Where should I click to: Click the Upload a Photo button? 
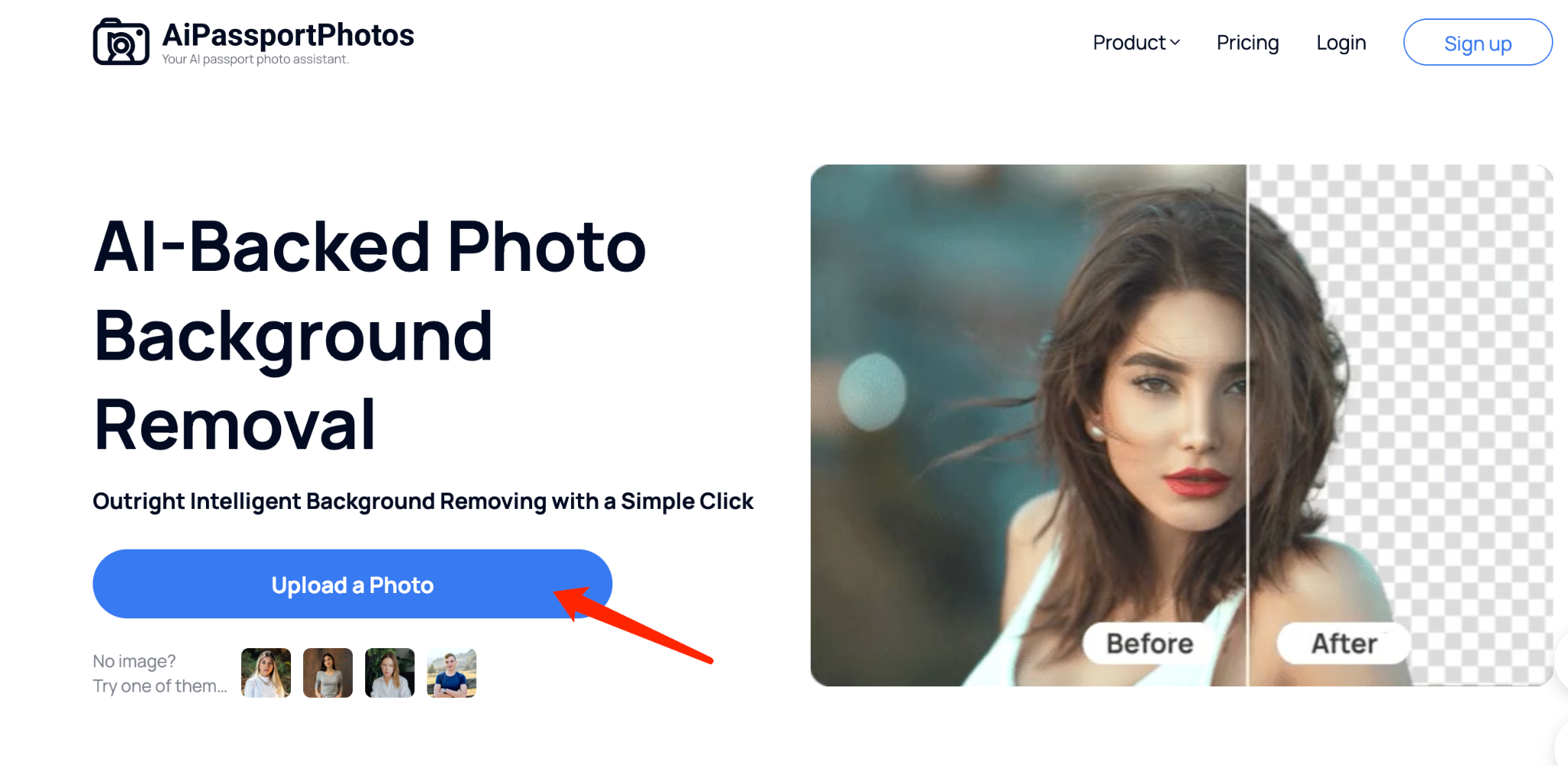(x=352, y=585)
